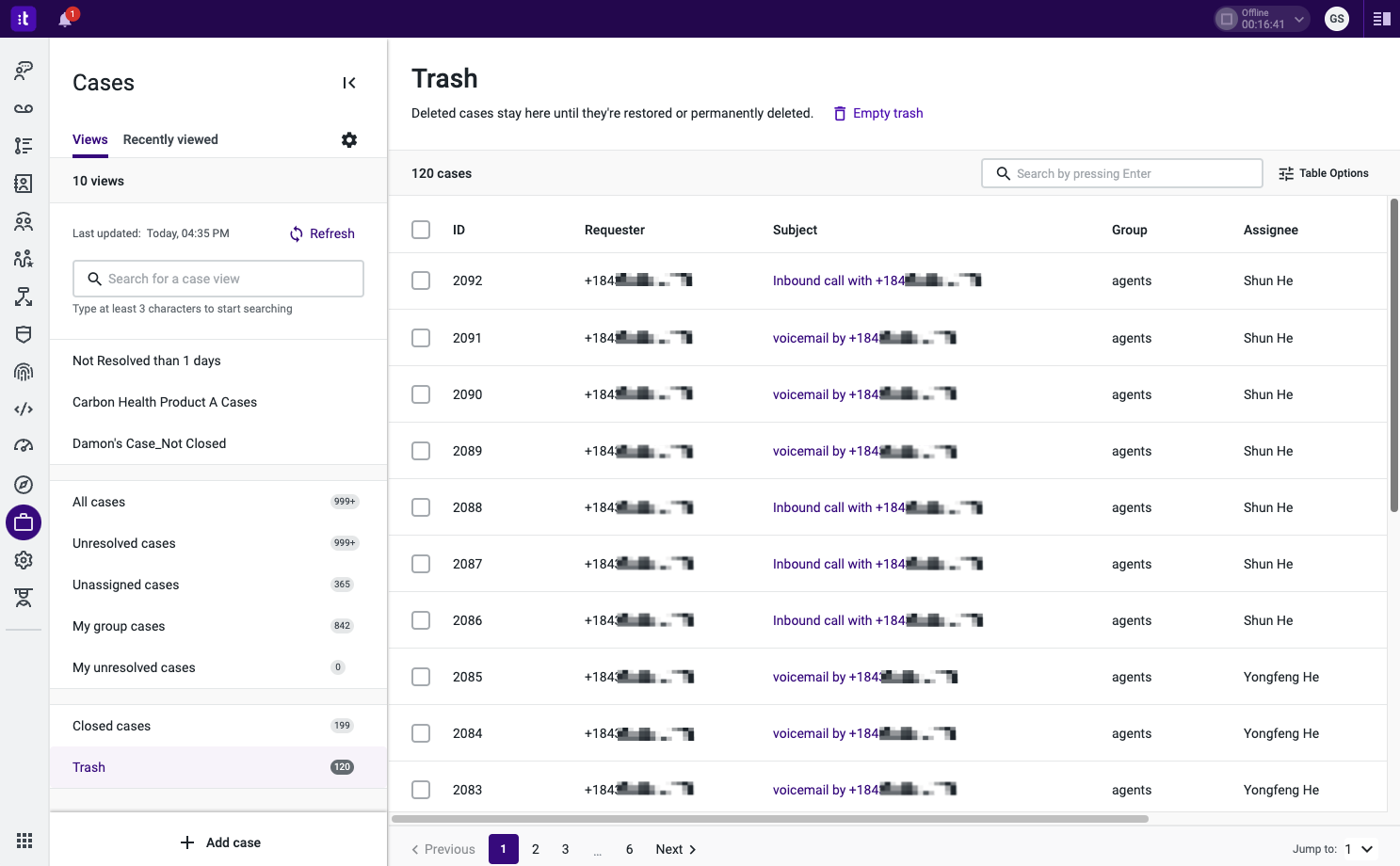The width and height of the screenshot is (1400, 866).
Task: Go to page 2
Action: pos(536,849)
